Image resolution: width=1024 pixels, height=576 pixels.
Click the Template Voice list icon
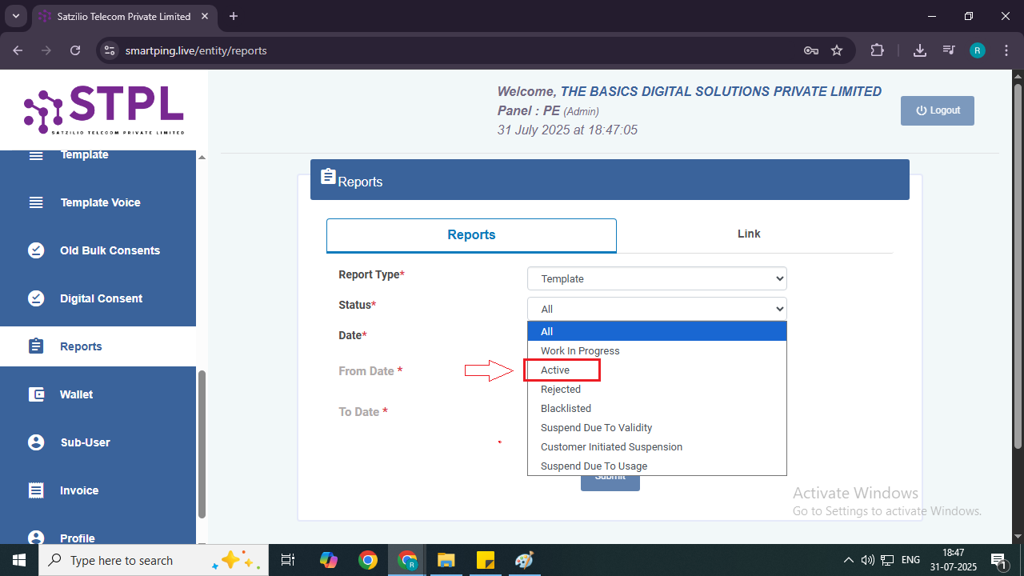click(36, 202)
